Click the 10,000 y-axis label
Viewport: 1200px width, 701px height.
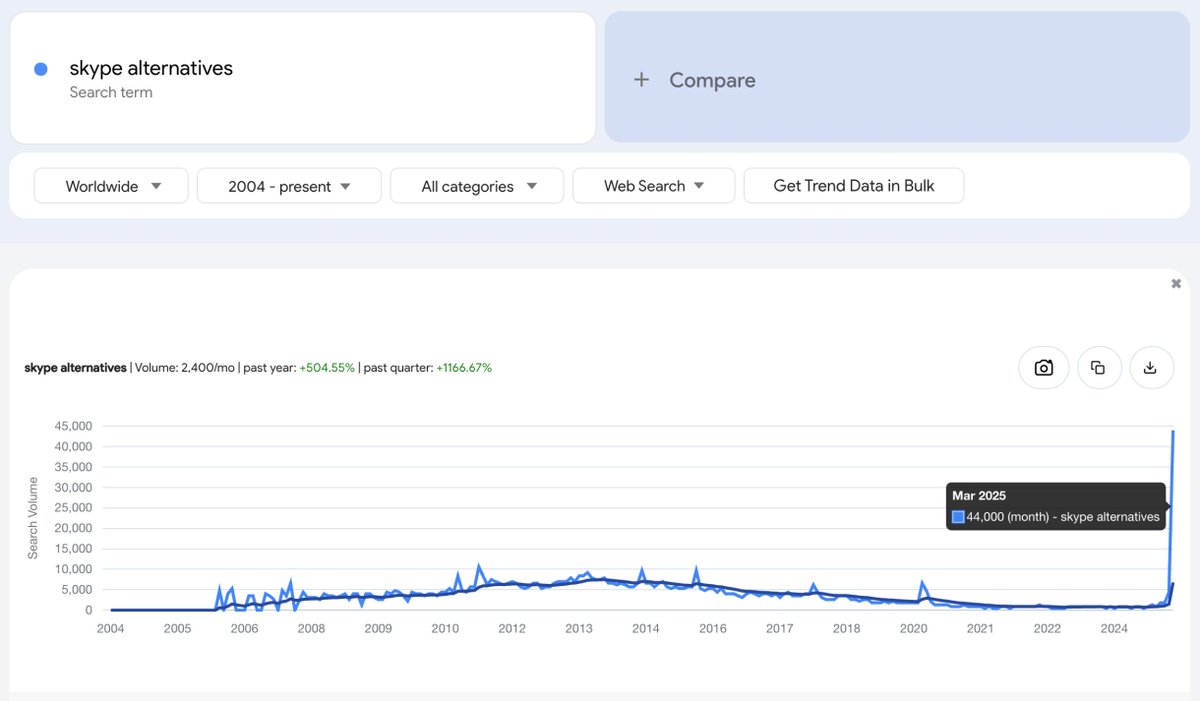click(x=74, y=569)
